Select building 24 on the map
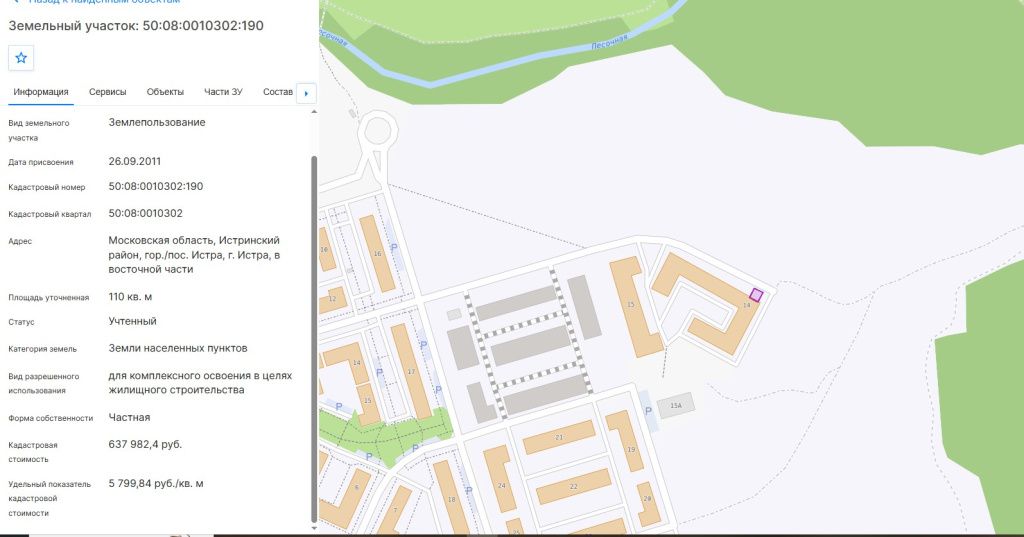Image resolution: width=1024 pixels, height=537 pixels. coord(500,479)
